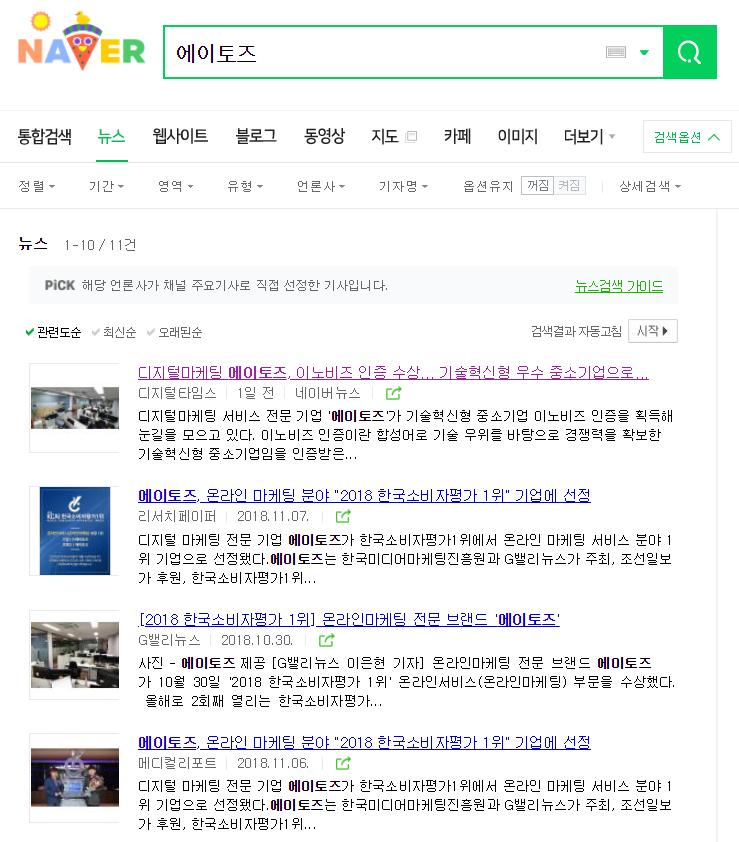Click the share icon on 디지털타임스 article
The width and height of the screenshot is (739, 842).
(x=394, y=394)
